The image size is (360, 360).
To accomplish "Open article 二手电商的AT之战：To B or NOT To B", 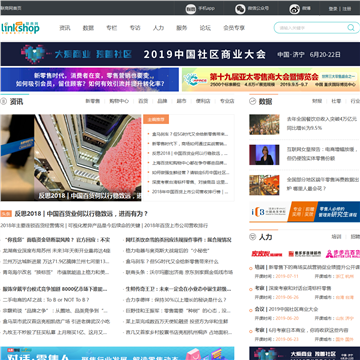I will (46, 300).
